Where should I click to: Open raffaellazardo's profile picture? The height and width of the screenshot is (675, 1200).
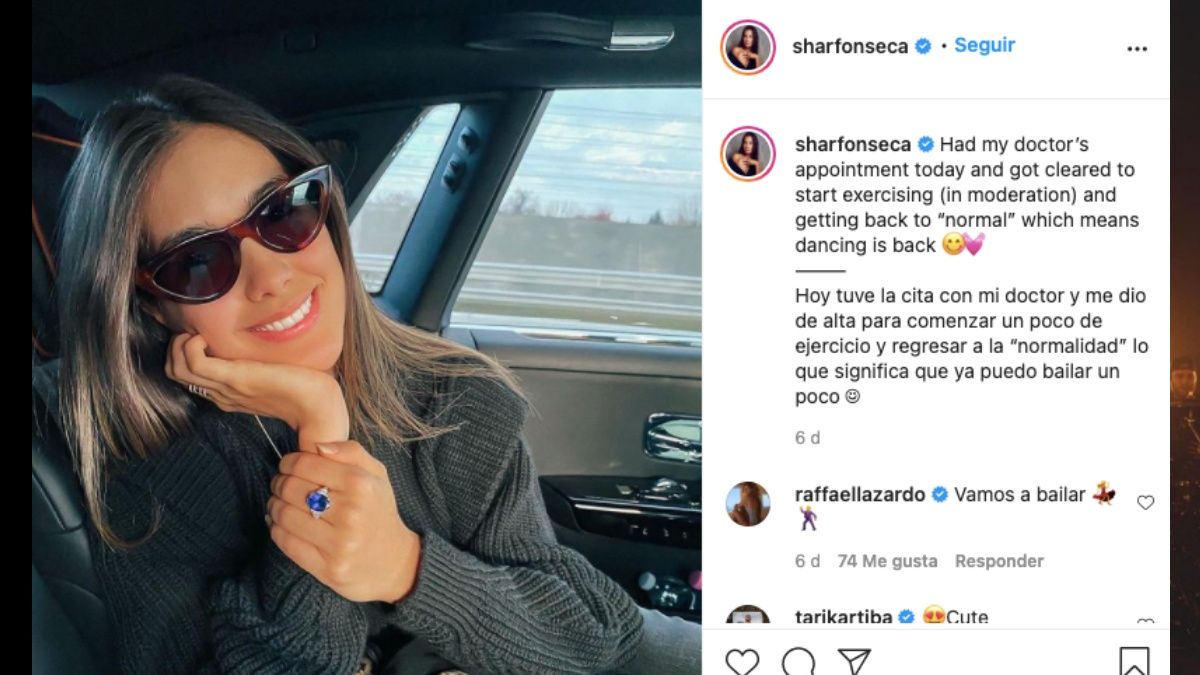(x=748, y=504)
